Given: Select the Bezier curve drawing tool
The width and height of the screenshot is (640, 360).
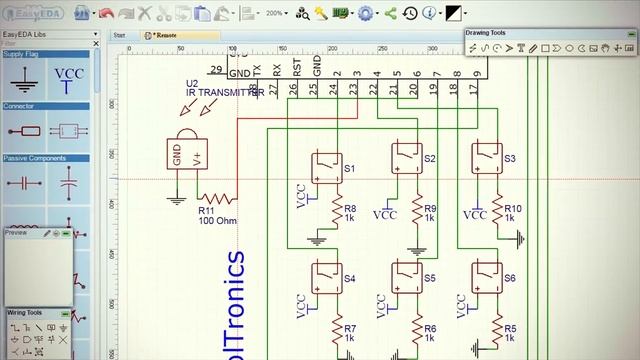Looking at the screenshot, I should (x=485, y=48).
